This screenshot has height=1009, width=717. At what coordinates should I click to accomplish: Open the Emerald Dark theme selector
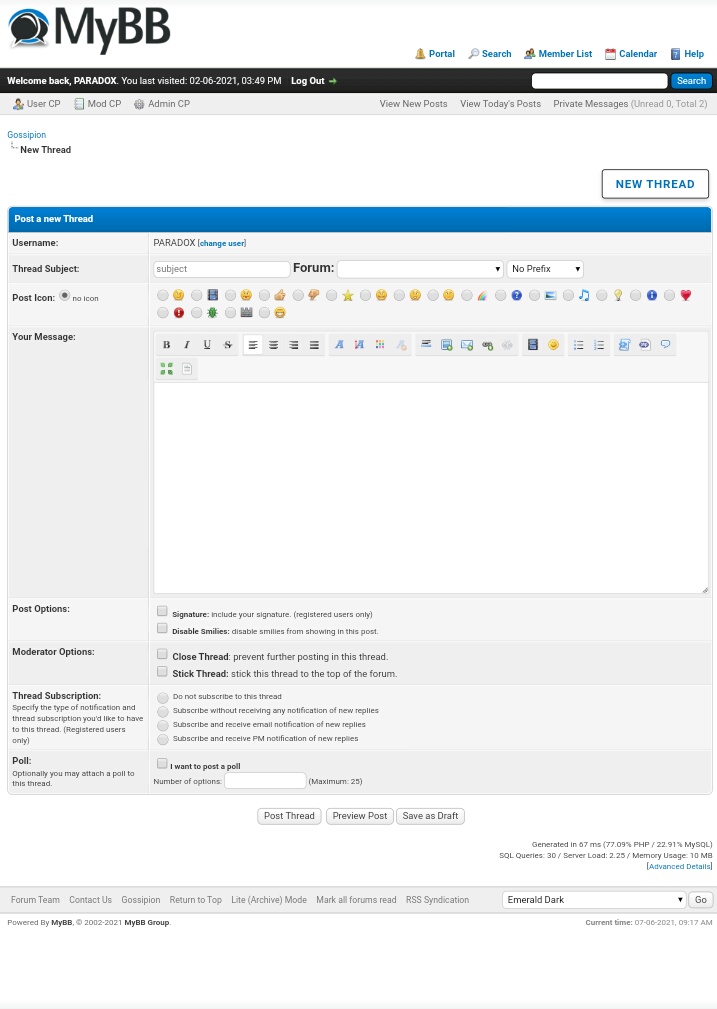593,900
